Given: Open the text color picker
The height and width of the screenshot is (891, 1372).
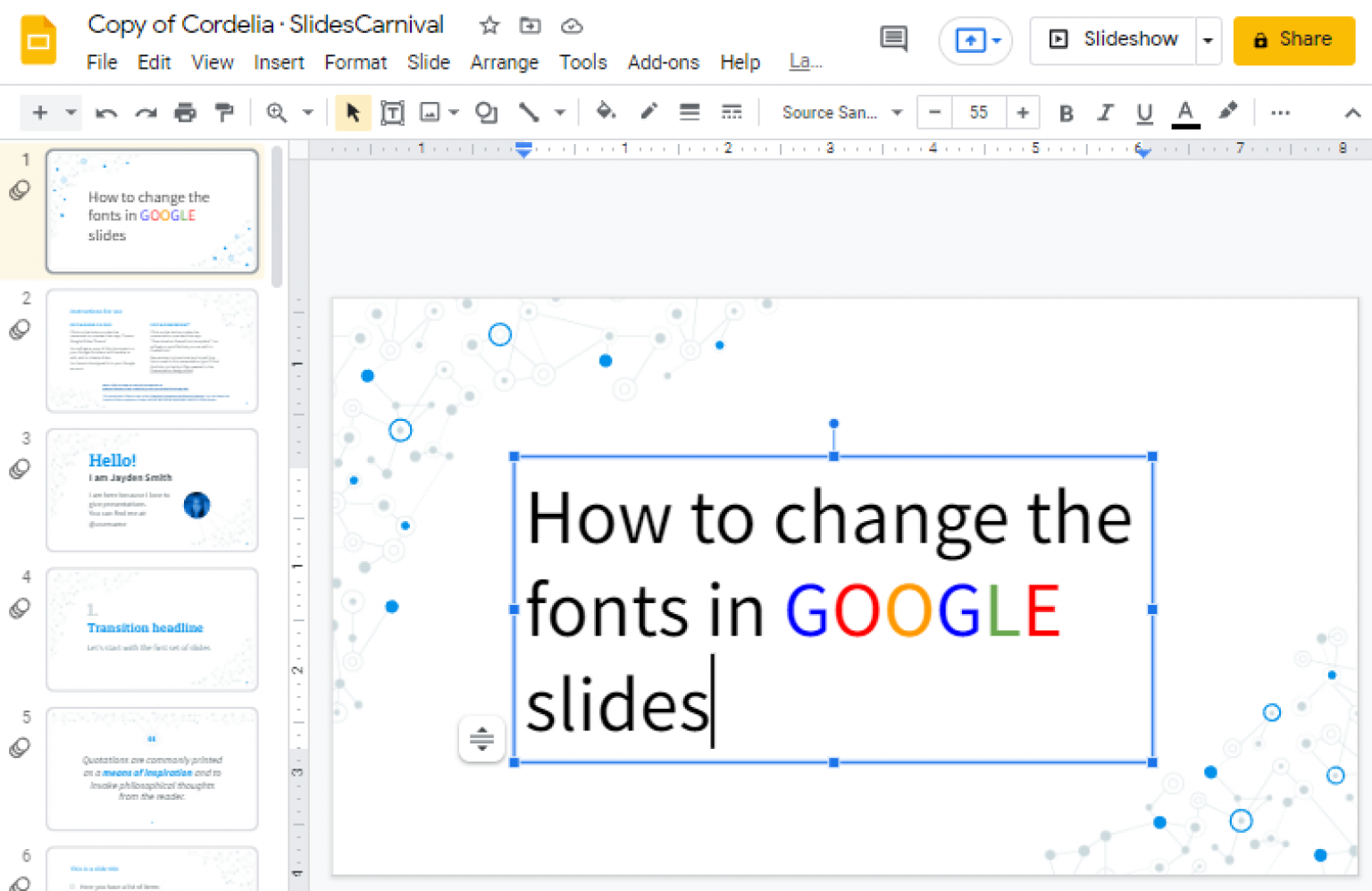Looking at the screenshot, I should pos(1185,113).
